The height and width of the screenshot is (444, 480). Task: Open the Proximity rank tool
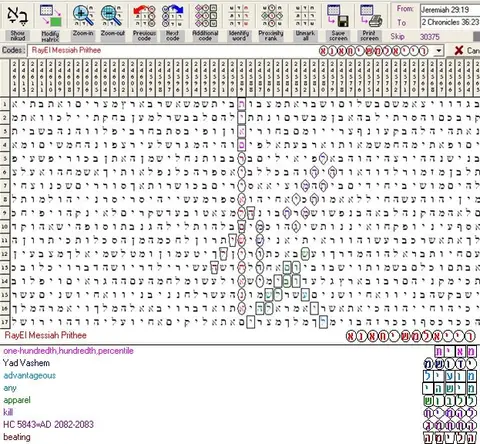click(x=271, y=16)
